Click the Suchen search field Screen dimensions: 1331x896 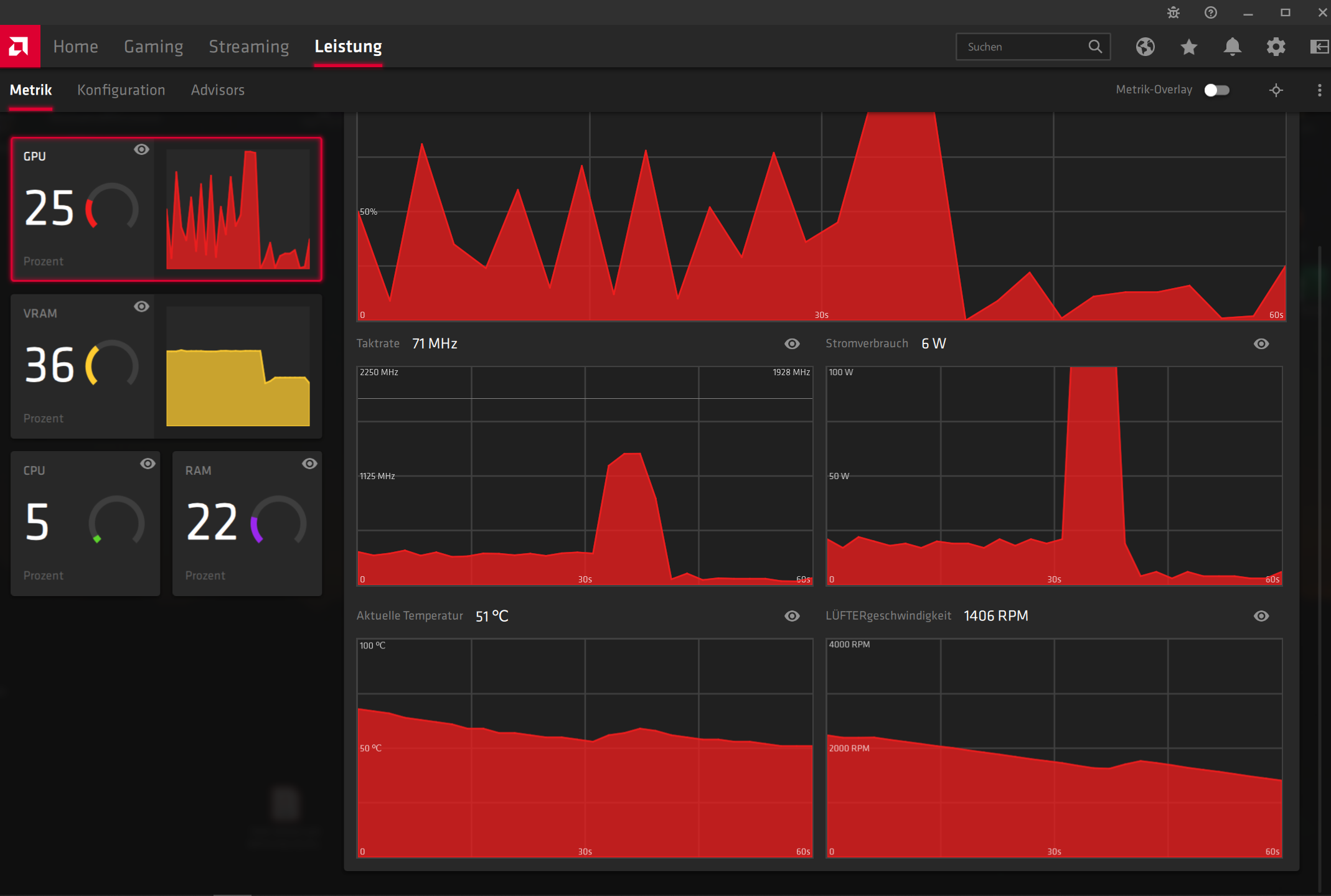coord(1024,47)
